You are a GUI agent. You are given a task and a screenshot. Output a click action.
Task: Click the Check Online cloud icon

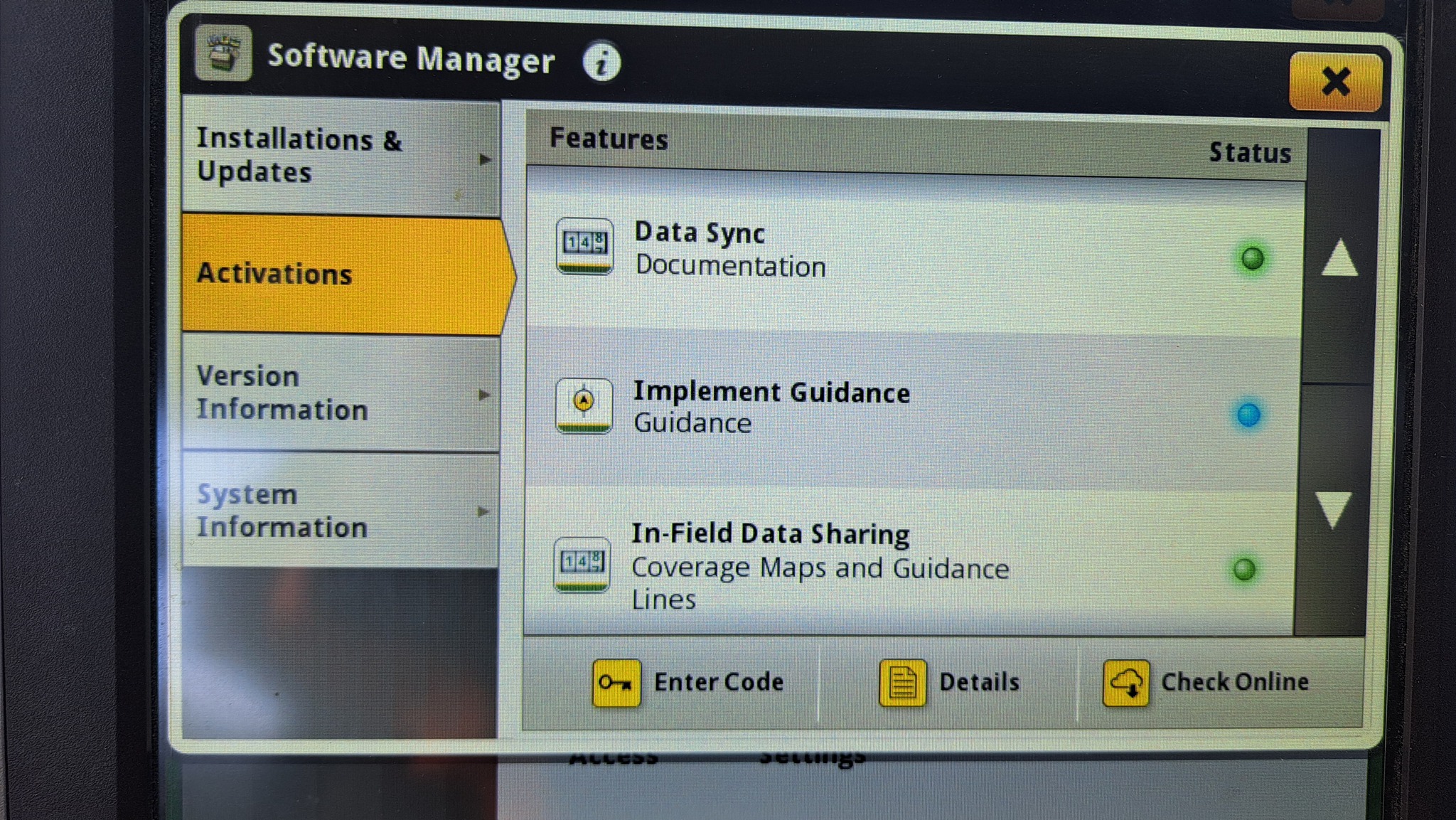pos(1125,683)
